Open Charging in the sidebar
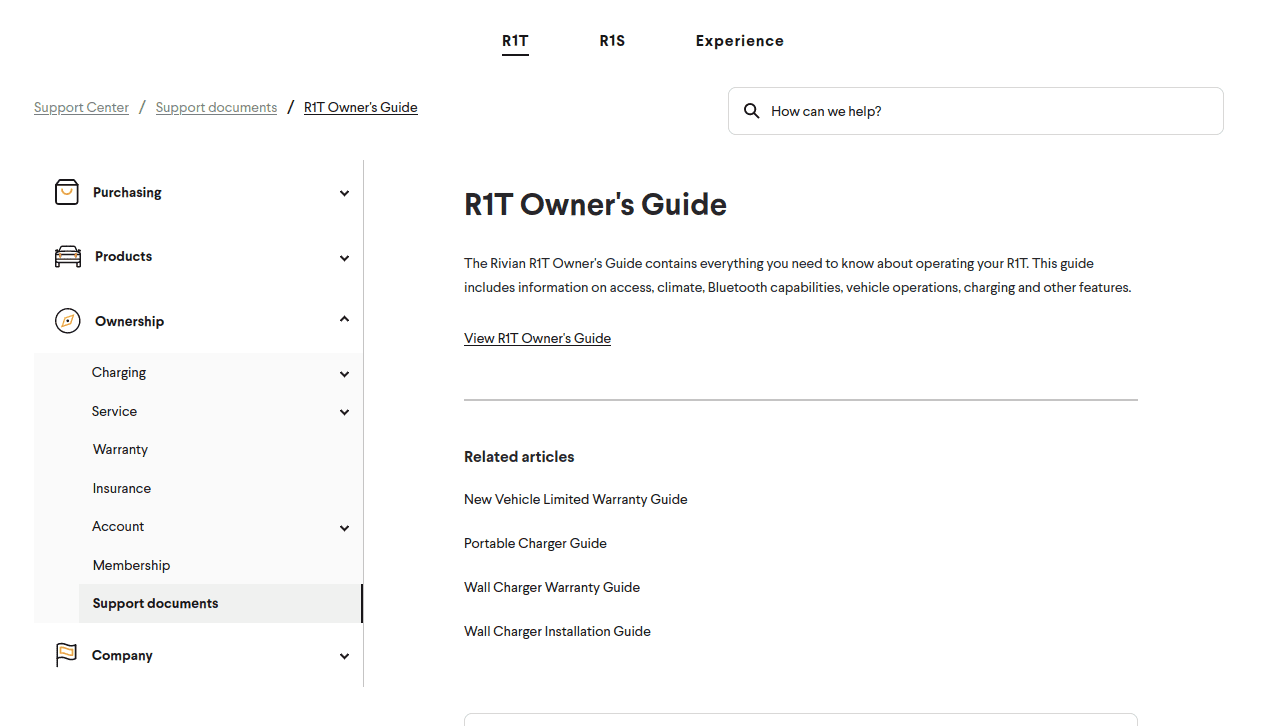 (x=119, y=372)
